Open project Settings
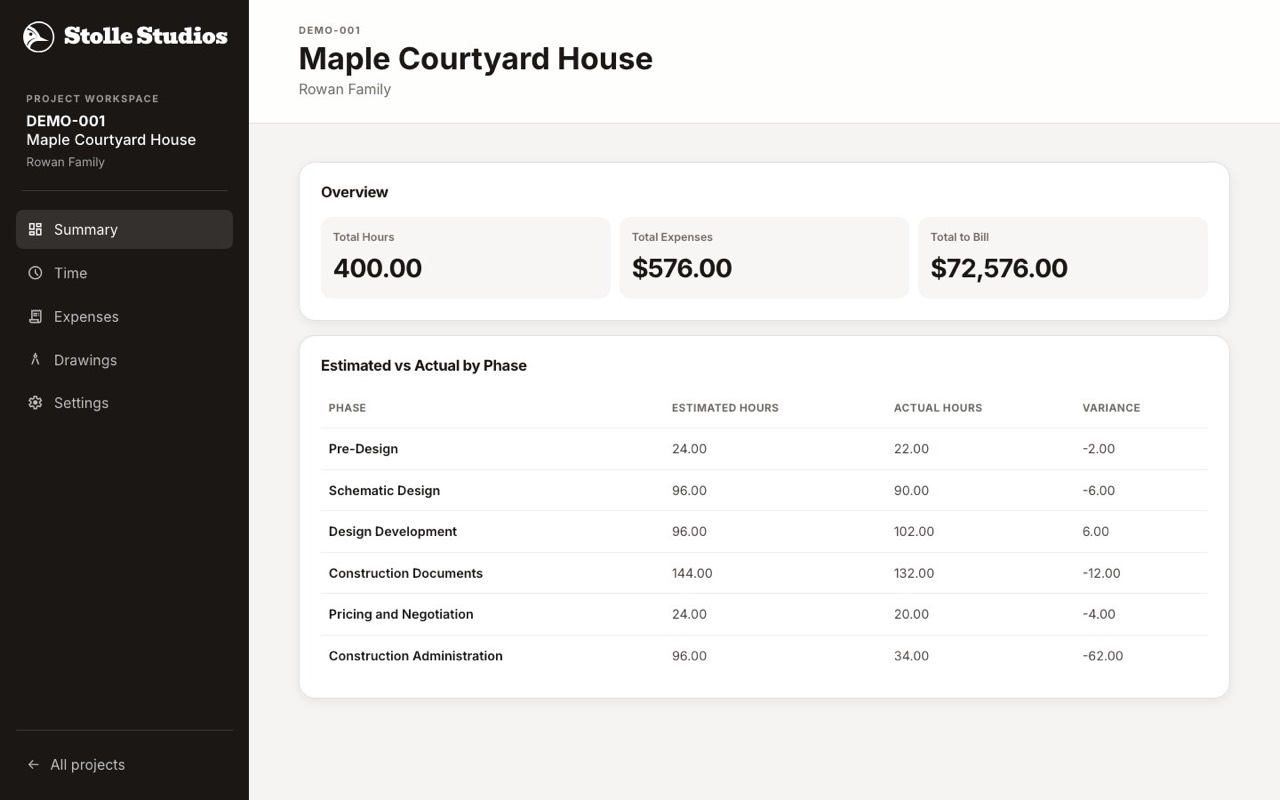Screen dimensions: 1280x800 pyautogui.click(x=124, y=403)
